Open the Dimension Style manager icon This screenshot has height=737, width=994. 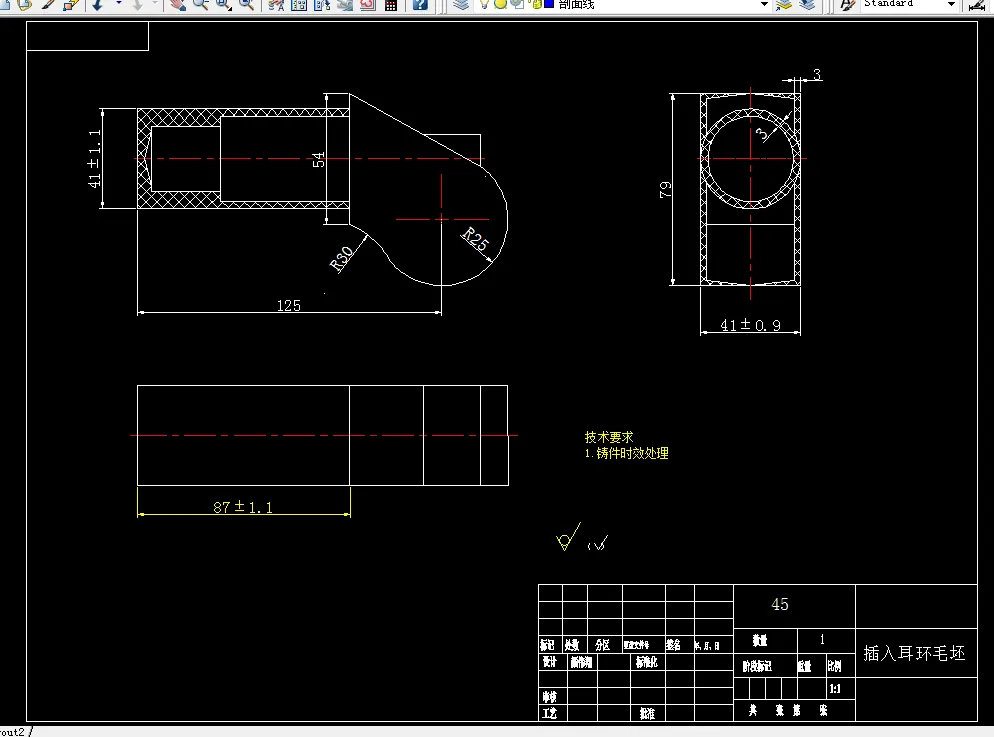pos(977,4)
